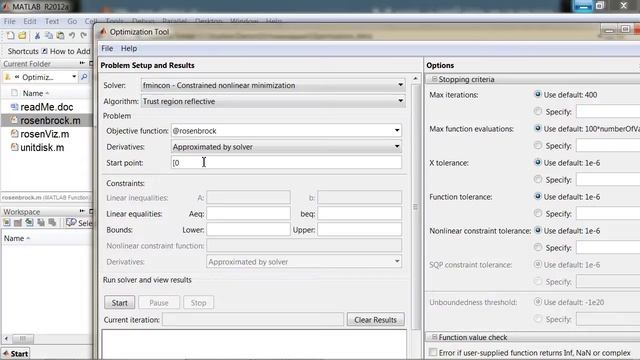Select Use default for Nonlinear constraint tolerance

click(538, 231)
